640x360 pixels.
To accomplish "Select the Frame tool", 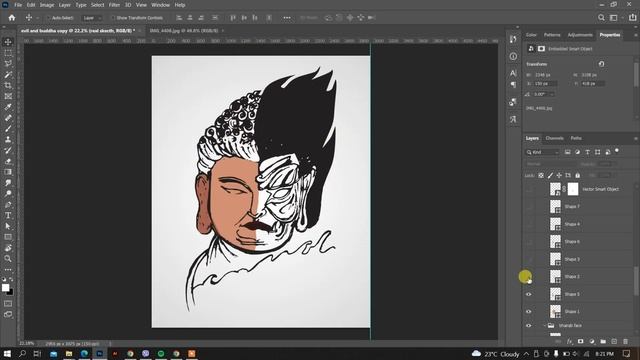I will [x=8, y=96].
